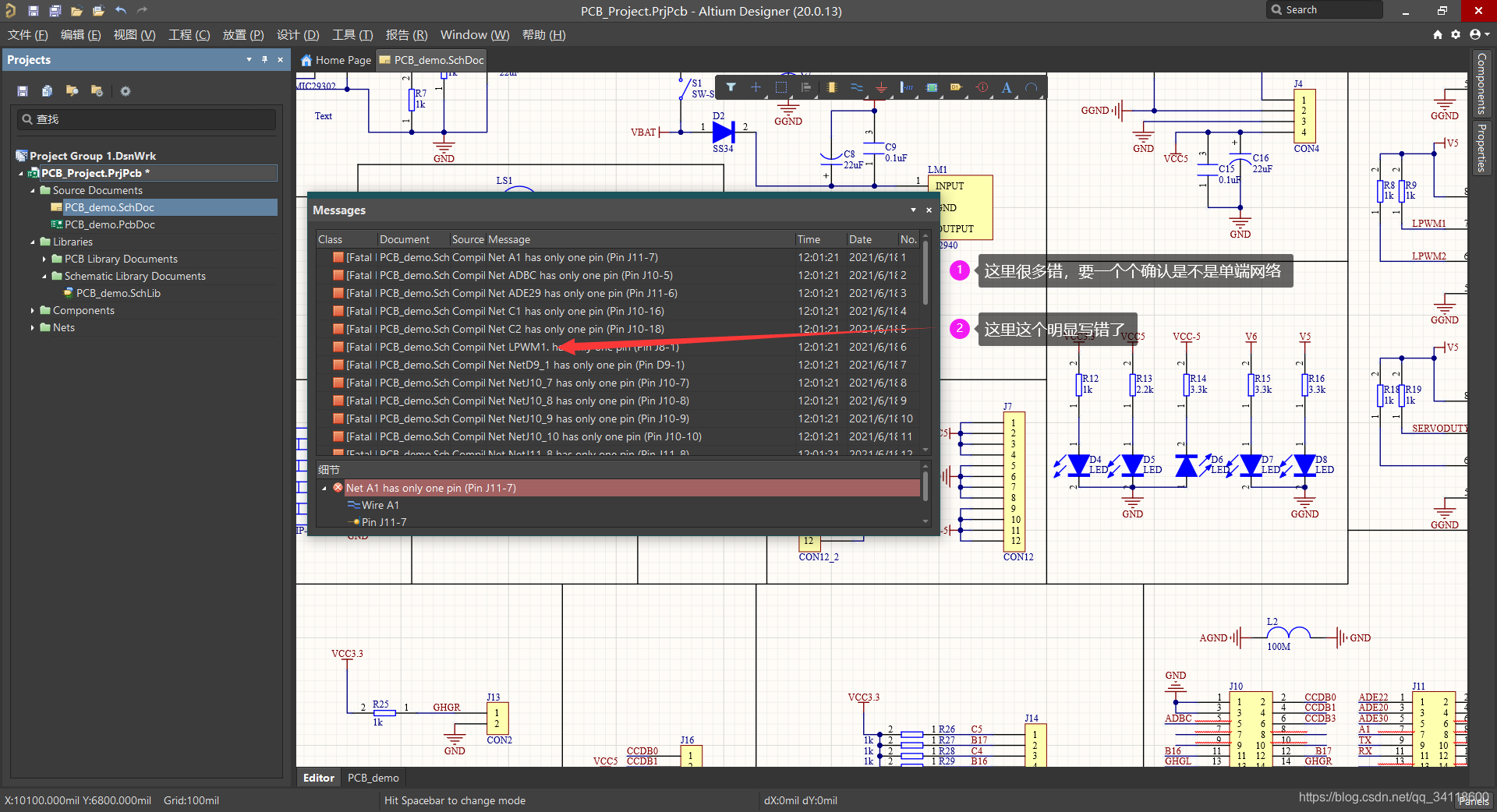Select PCB_demo.SchLib in project tree
This screenshot has height=812, width=1497.
[x=118, y=293]
